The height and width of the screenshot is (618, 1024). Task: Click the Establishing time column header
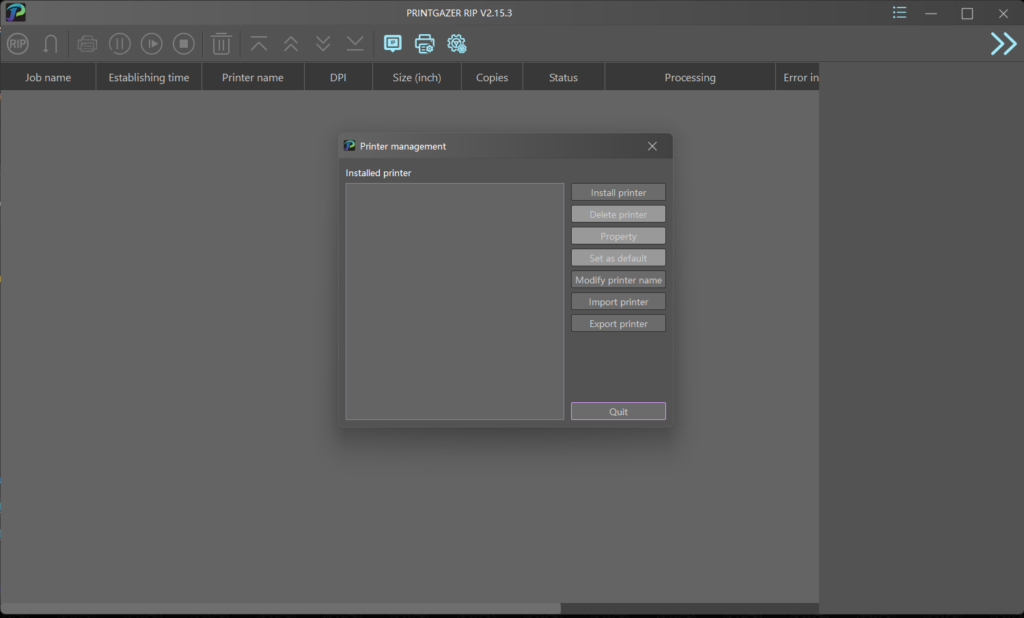(x=149, y=77)
